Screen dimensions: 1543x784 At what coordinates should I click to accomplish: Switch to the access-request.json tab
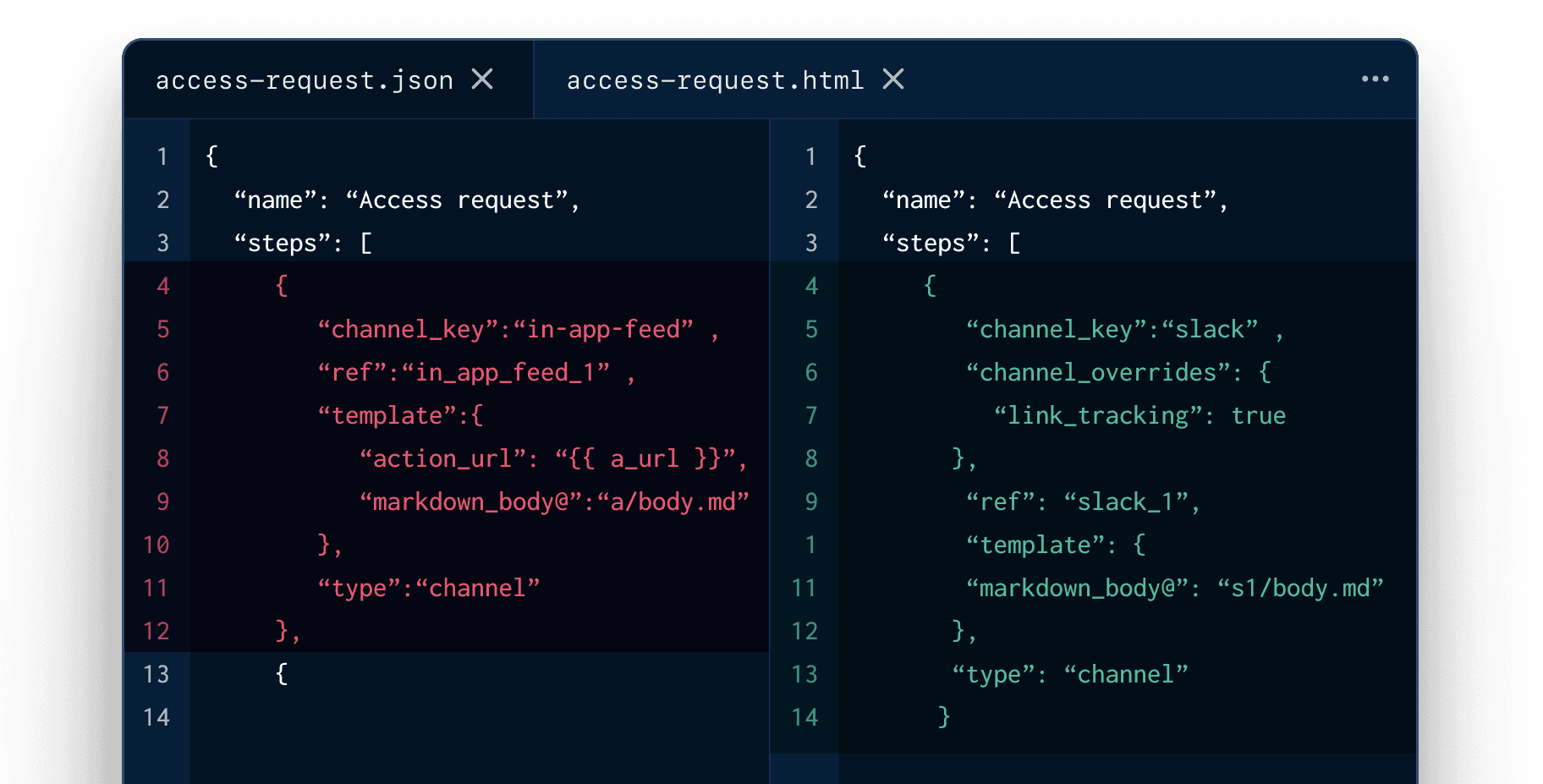click(305, 79)
